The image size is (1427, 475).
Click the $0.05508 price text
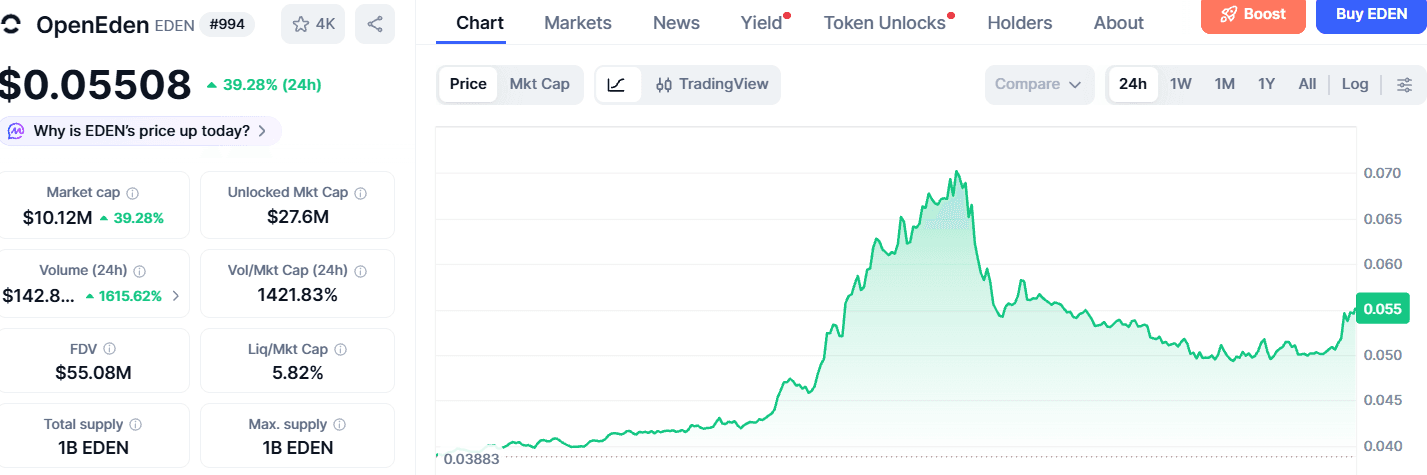[x=95, y=85]
